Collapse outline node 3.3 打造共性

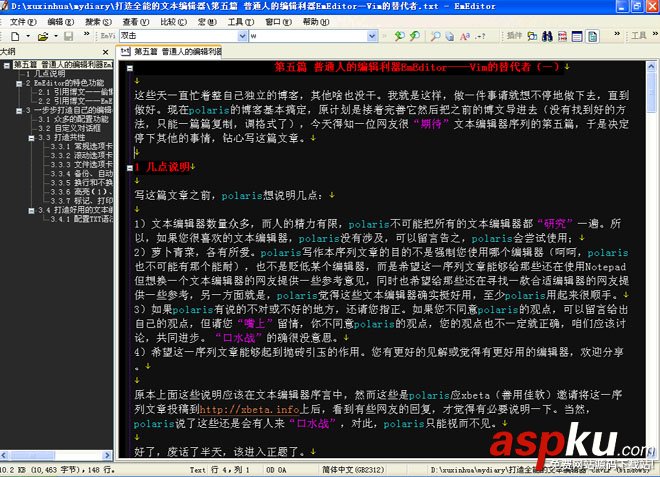pos(31,138)
